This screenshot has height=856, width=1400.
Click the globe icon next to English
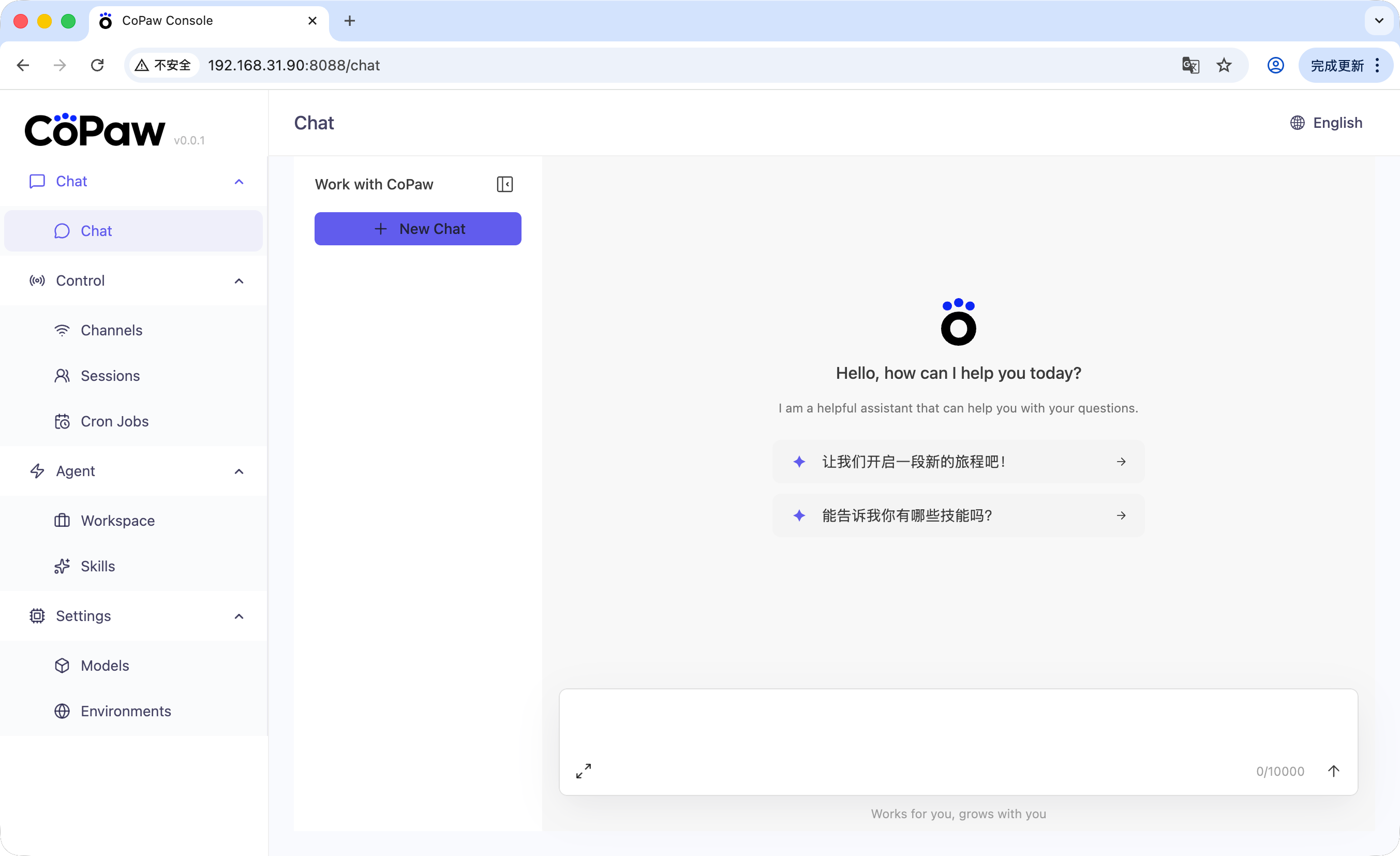click(x=1297, y=123)
